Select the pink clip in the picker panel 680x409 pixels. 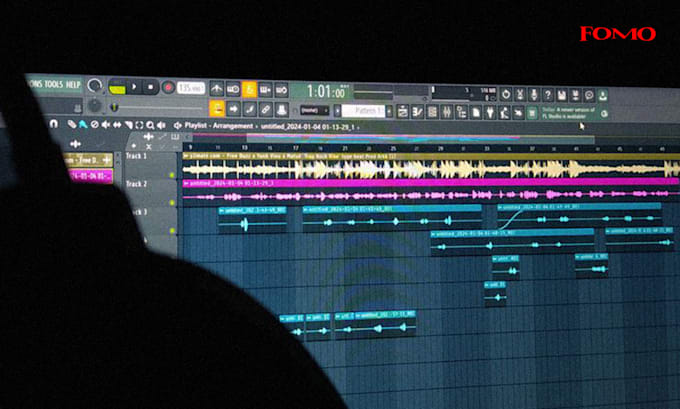pyautogui.click(x=90, y=177)
